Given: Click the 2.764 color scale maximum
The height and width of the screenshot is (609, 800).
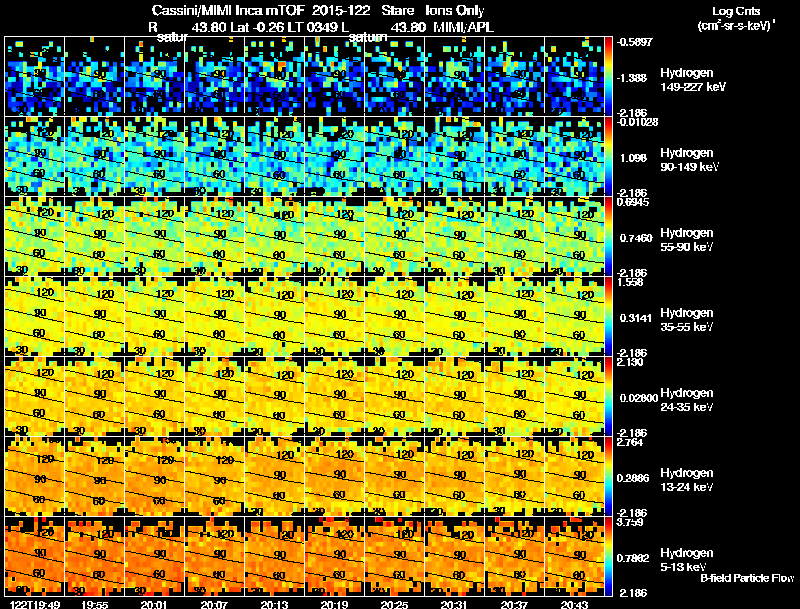Looking at the screenshot, I should 630,442.
